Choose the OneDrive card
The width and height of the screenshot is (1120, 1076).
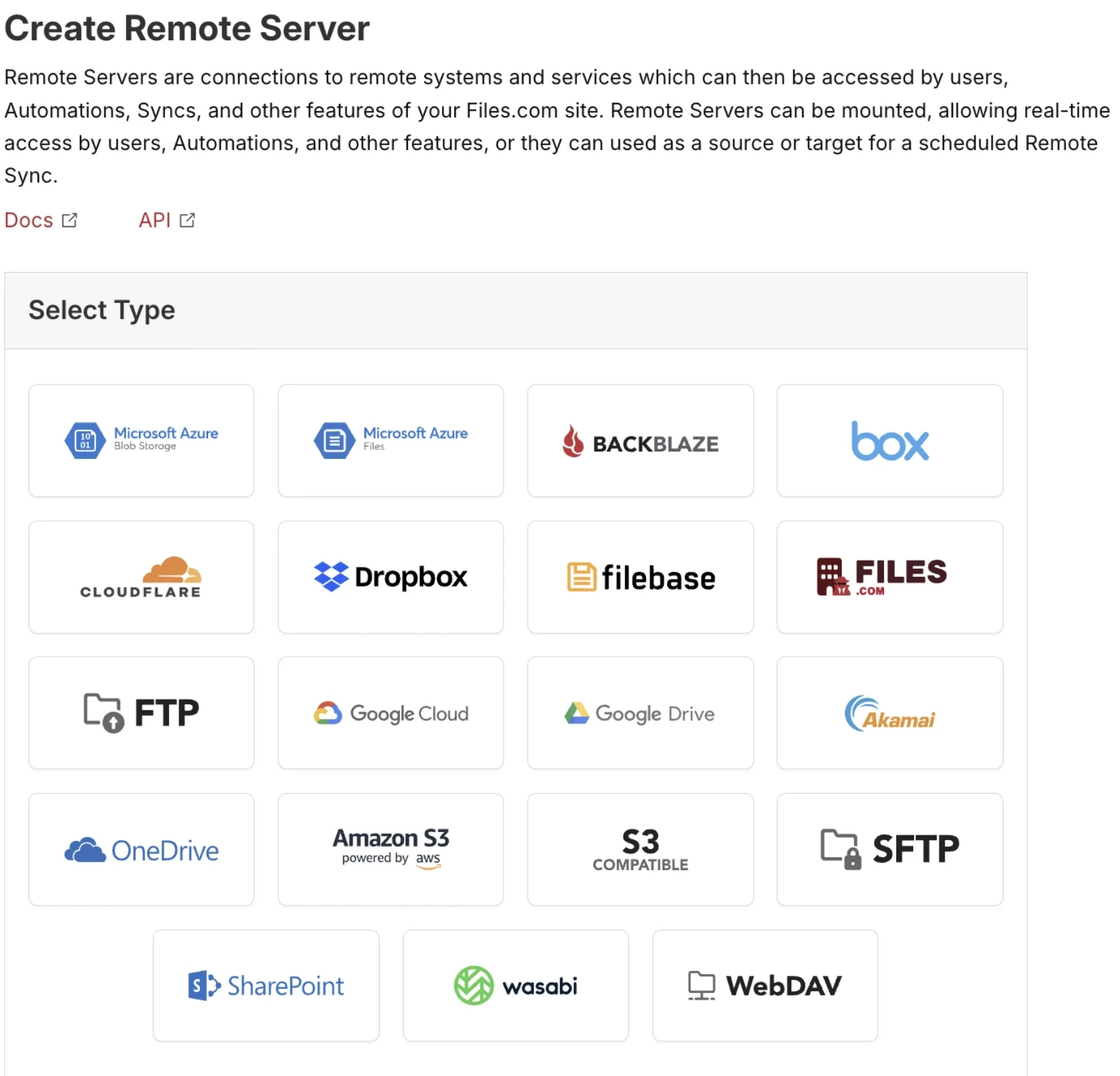point(141,850)
